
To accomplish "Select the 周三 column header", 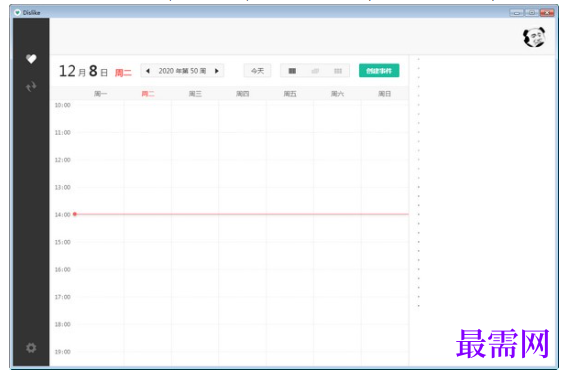I will coord(195,94).
